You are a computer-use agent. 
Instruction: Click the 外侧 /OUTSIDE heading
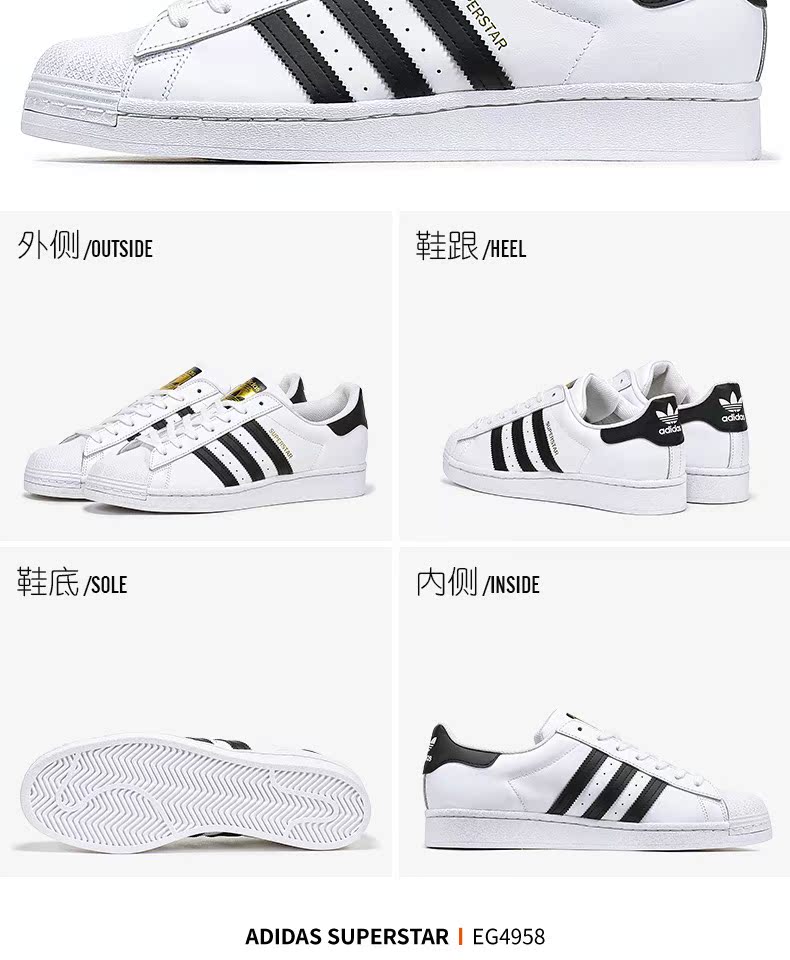click(x=85, y=246)
